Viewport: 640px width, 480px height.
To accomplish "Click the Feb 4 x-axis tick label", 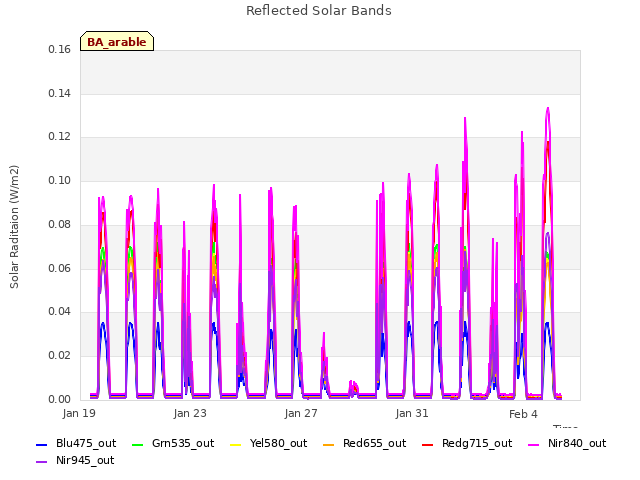I will coord(523,414).
